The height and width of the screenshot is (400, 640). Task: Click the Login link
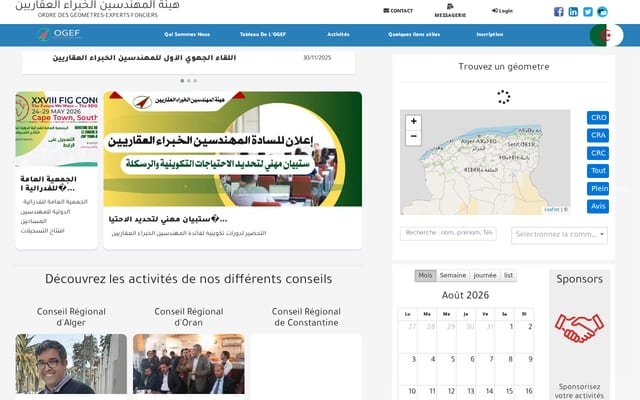(x=502, y=11)
